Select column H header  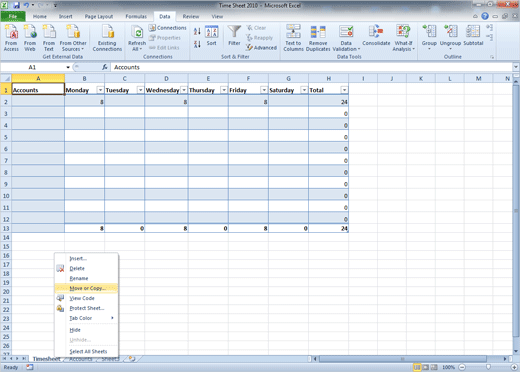point(329,78)
